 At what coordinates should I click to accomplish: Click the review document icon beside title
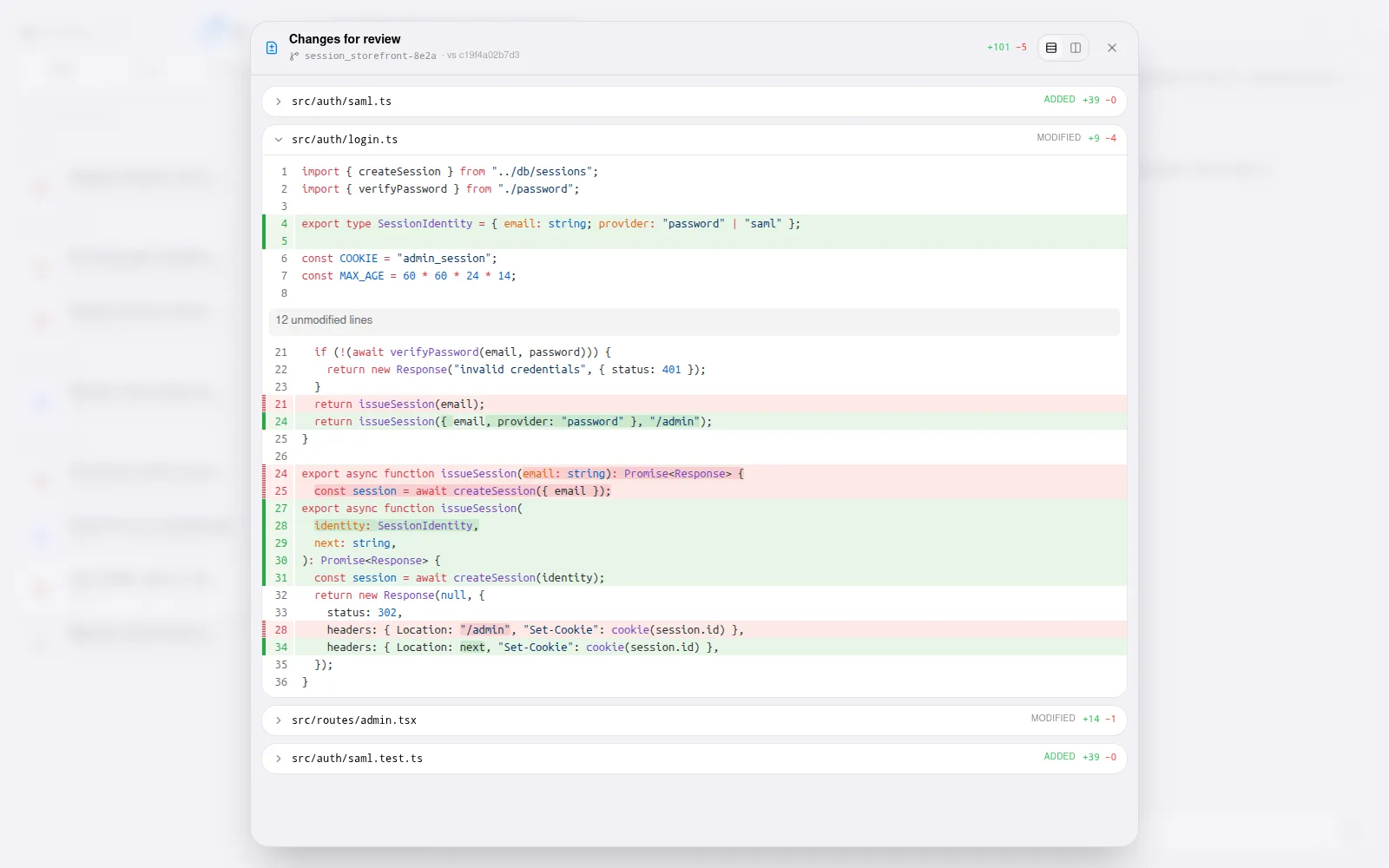pos(272,48)
